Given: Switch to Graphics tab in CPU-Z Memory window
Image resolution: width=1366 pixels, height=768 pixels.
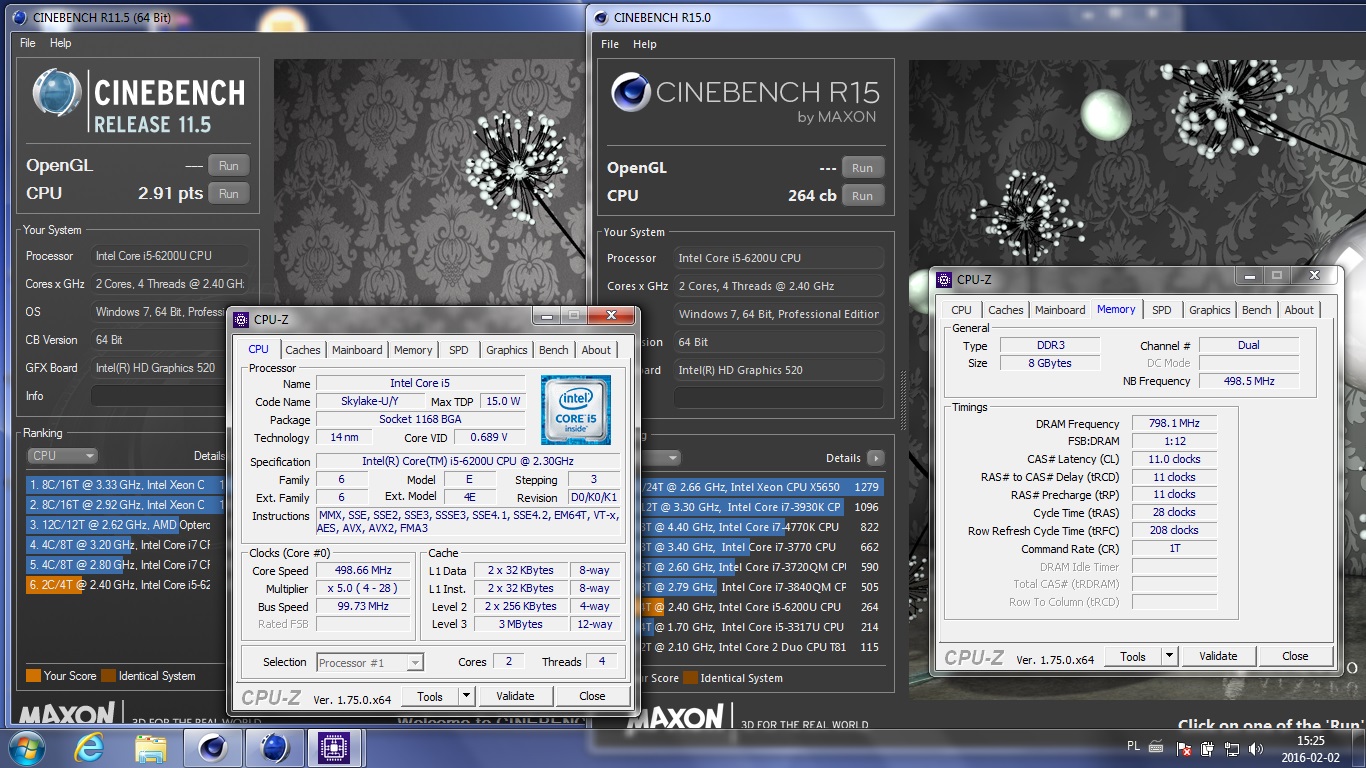Looking at the screenshot, I should pyautogui.click(x=1210, y=310).
